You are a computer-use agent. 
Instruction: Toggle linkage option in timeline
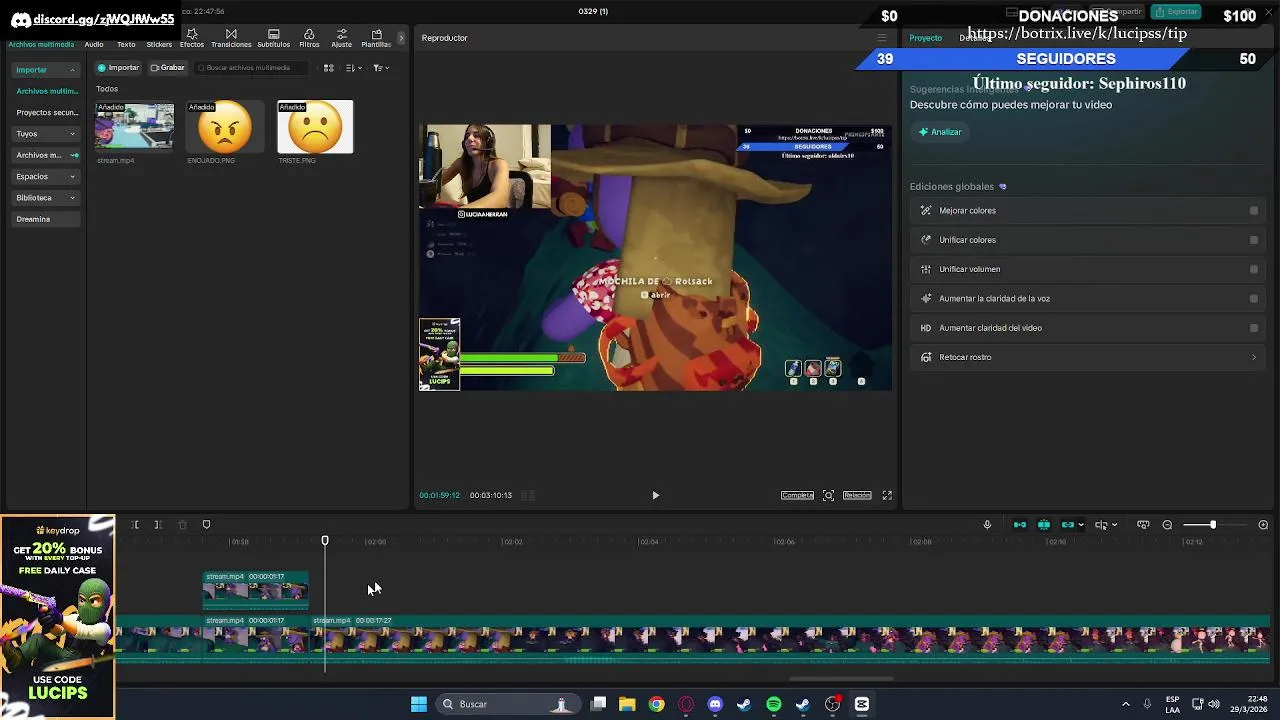tap(1068, 525)
